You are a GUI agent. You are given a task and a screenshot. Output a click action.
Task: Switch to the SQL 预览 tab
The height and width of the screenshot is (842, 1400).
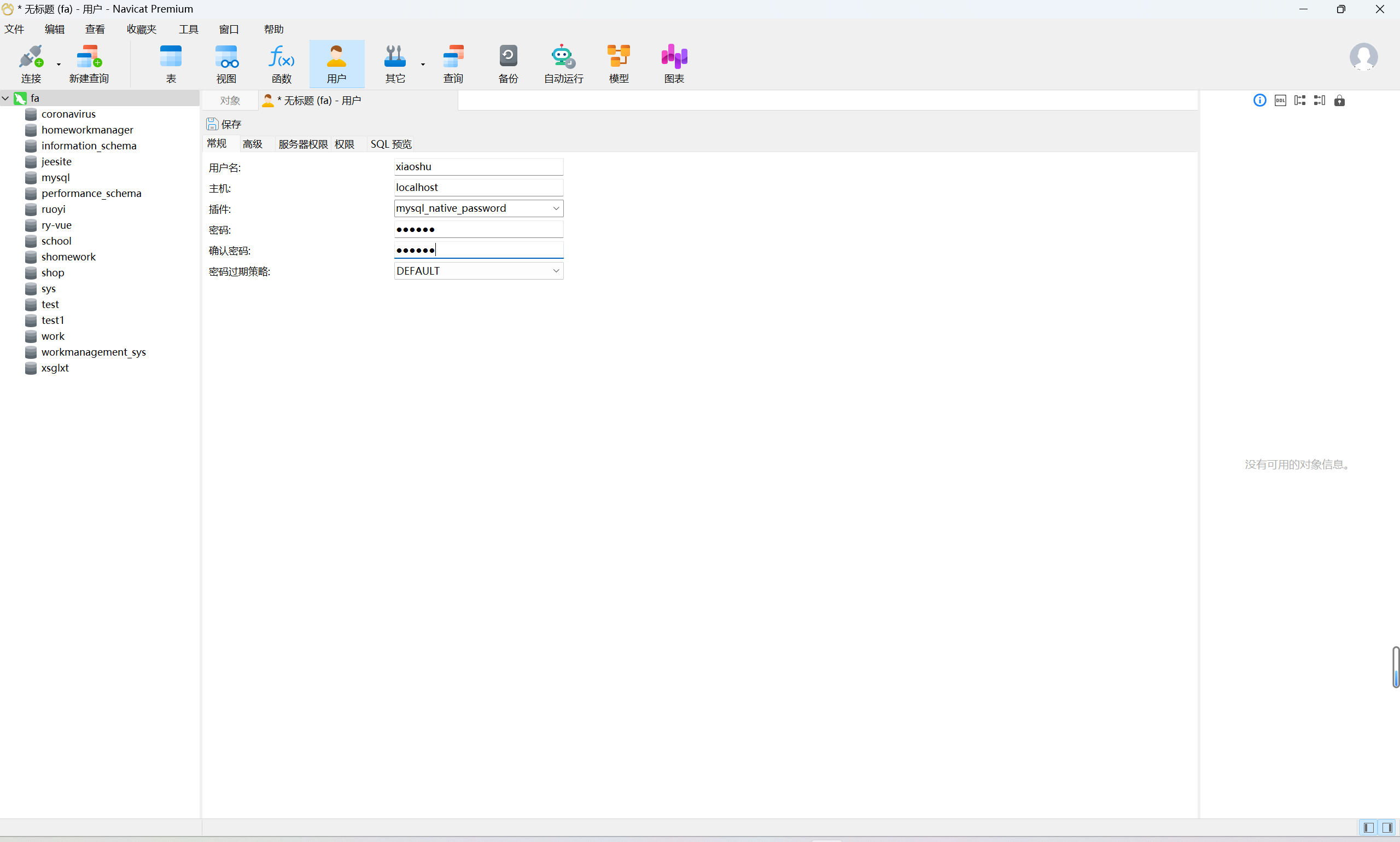[x=390, y=144]
